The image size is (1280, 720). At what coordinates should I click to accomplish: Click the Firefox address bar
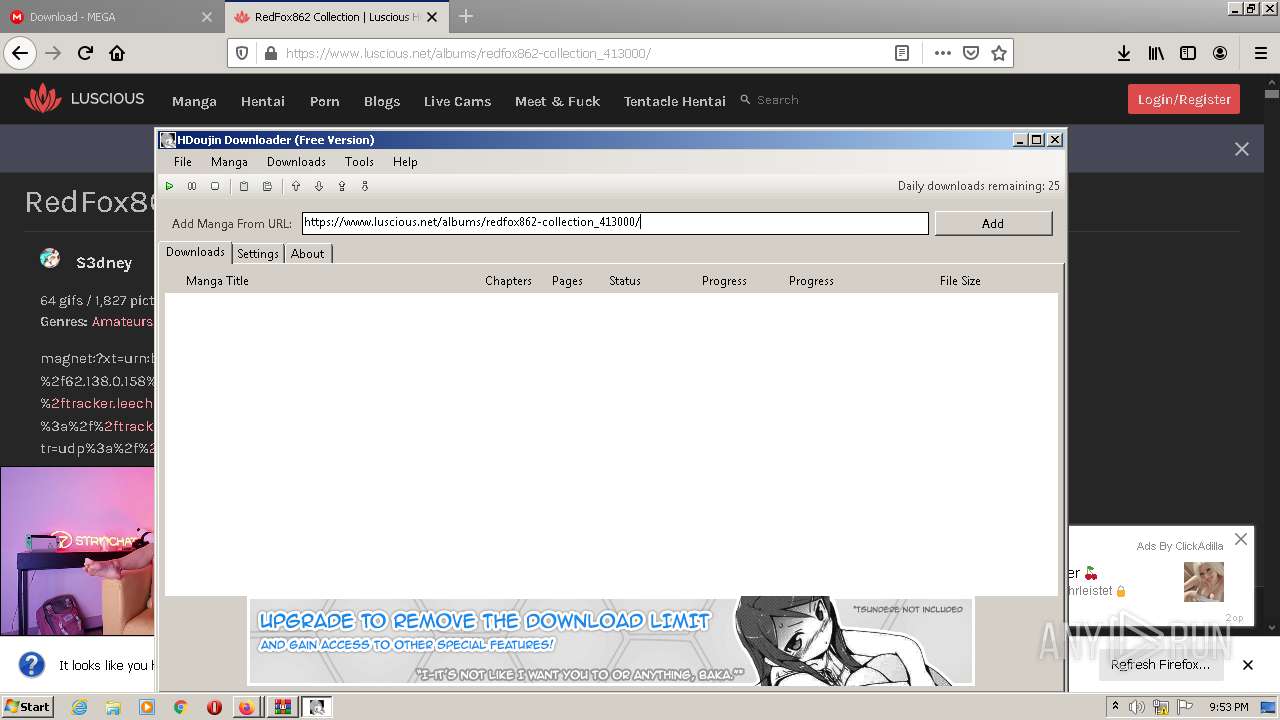(580, 53)
